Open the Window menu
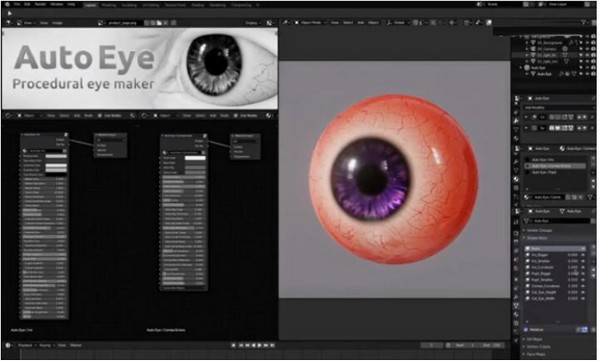The image size is (600, 361). pos(57,5)
